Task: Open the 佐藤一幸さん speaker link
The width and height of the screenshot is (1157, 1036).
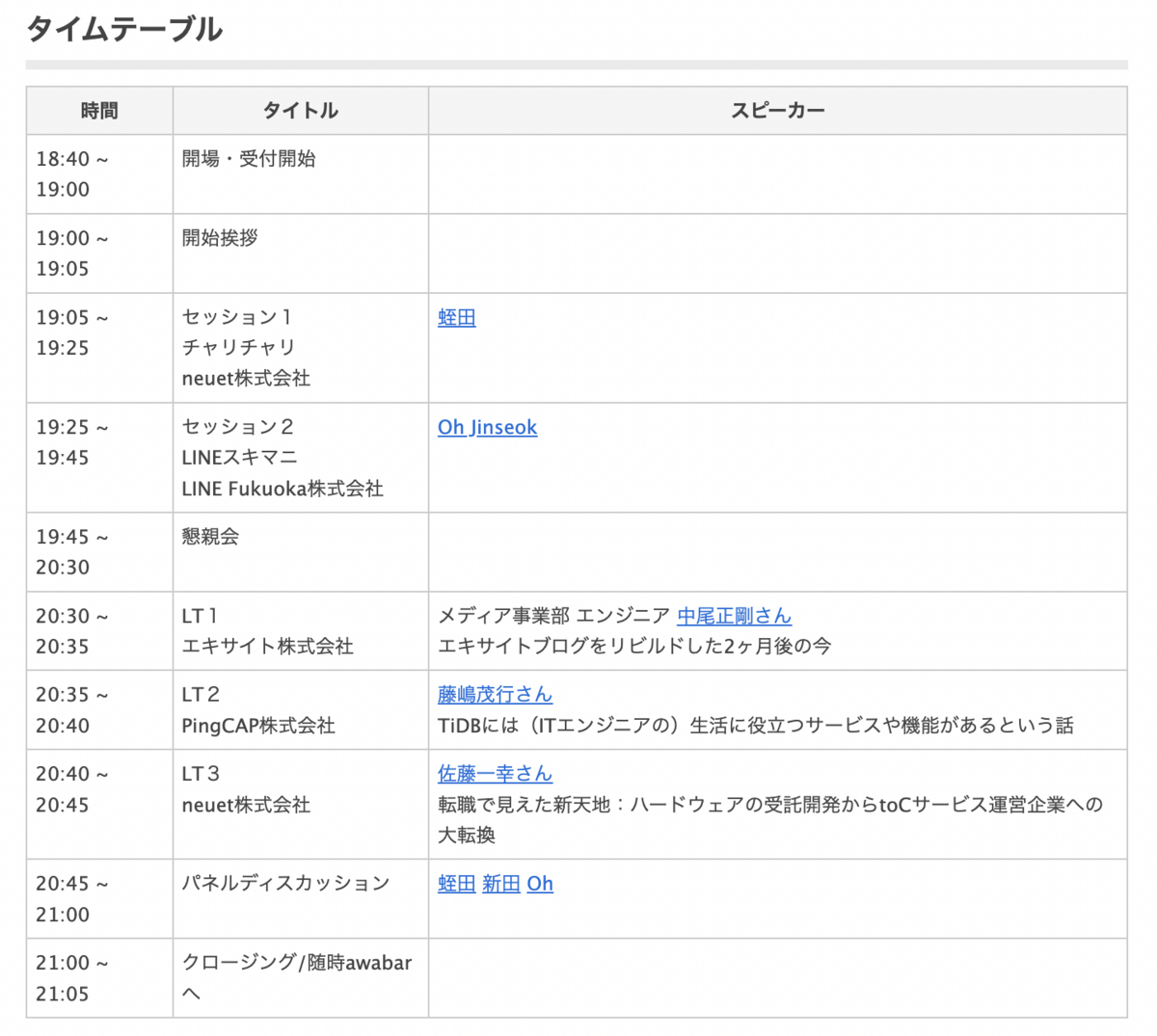Action: (x=495, y=774)
